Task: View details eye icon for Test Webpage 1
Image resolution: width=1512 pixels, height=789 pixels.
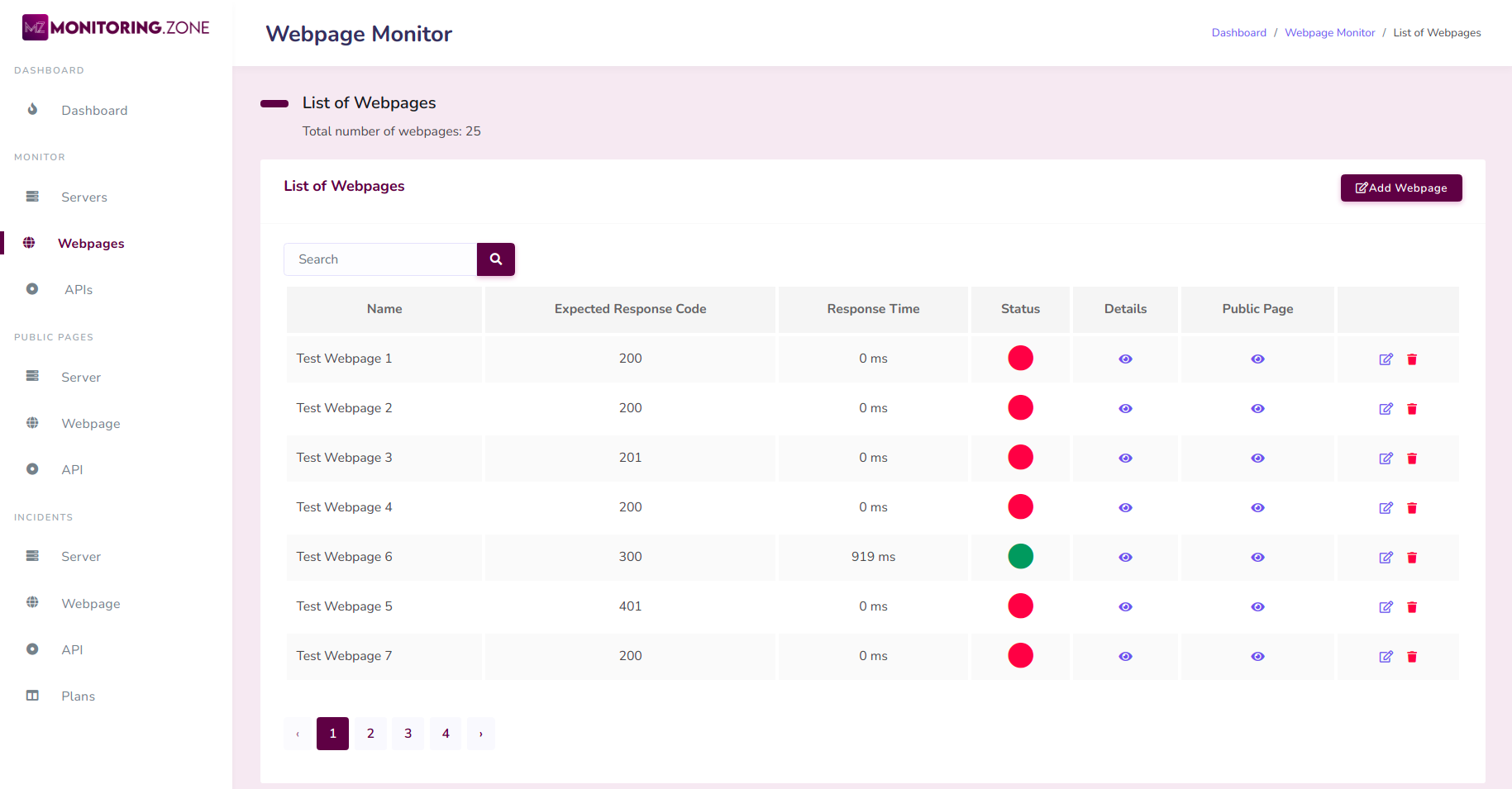Action: (1125, 359)
